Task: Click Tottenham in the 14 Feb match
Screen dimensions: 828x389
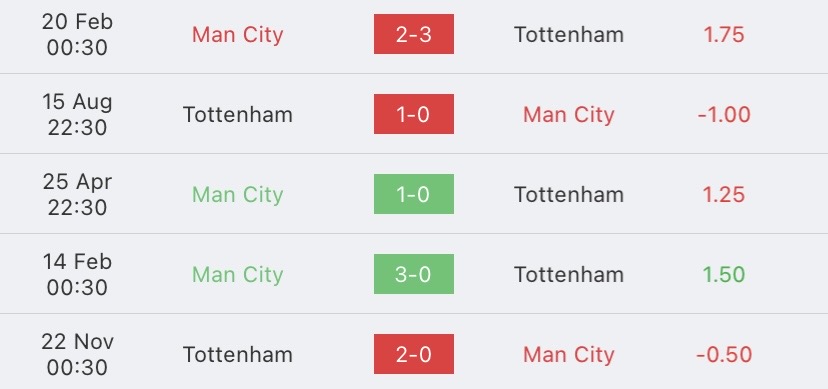Action: [569, 274]
